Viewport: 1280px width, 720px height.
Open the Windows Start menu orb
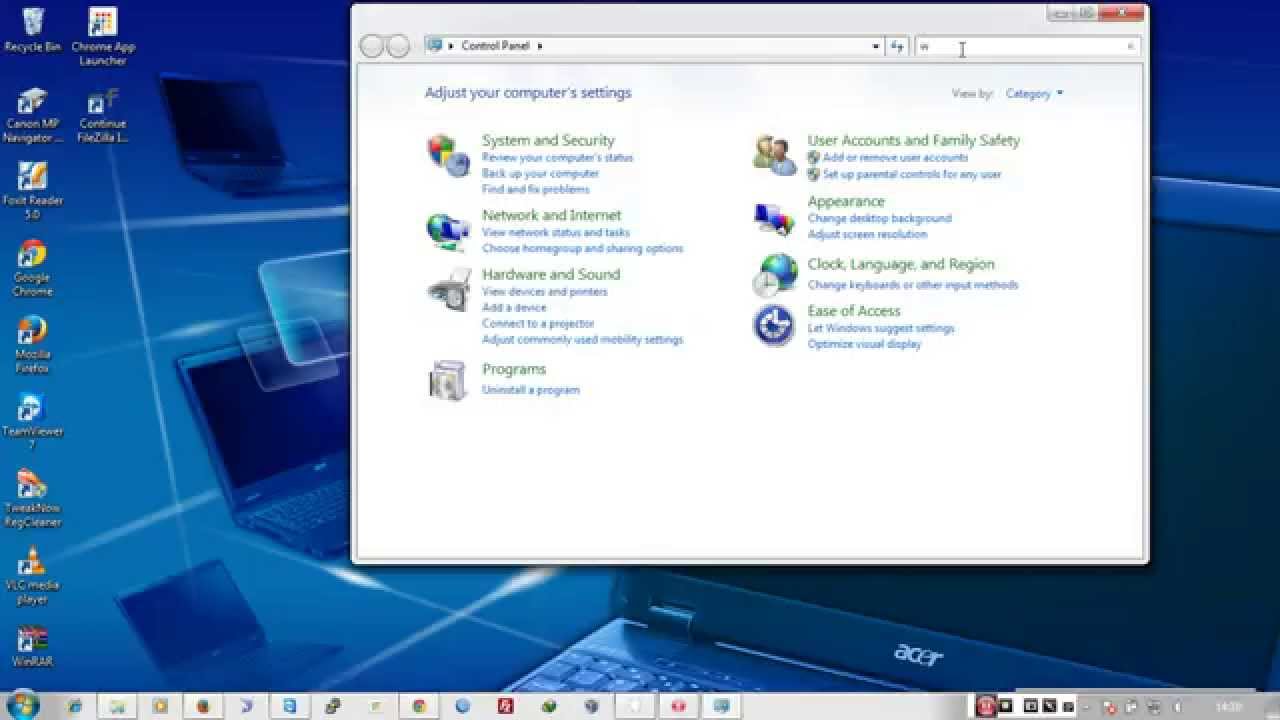pyautogui.click(x=22, y=705)
